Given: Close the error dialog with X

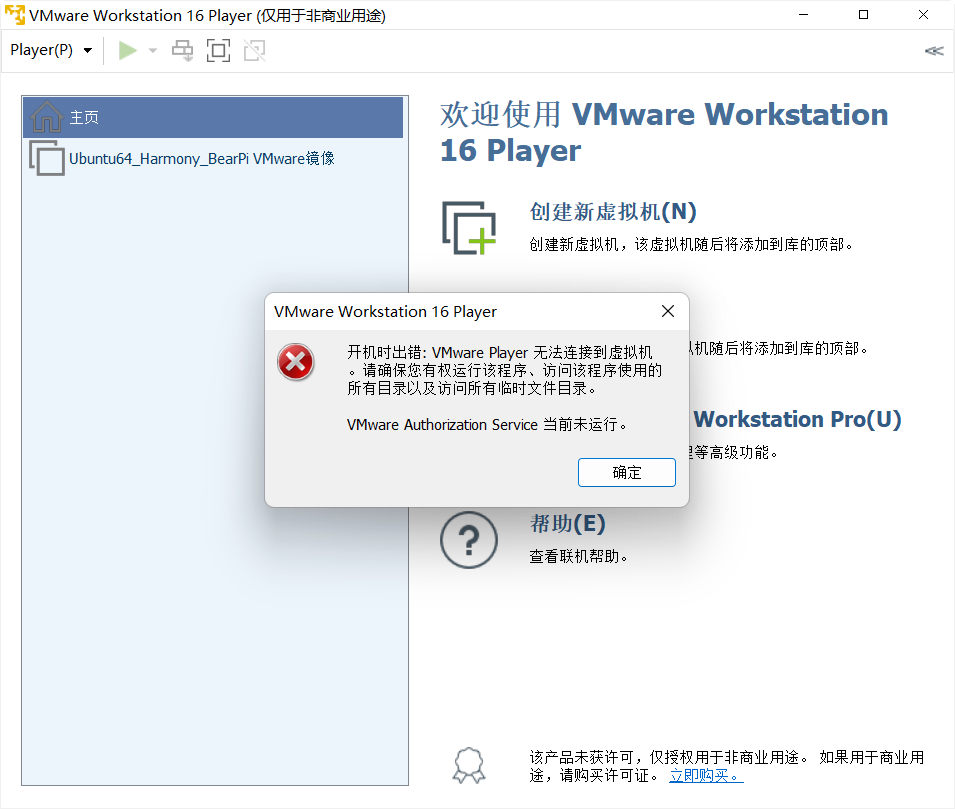Looking at the screenshot, I should 668,311.
